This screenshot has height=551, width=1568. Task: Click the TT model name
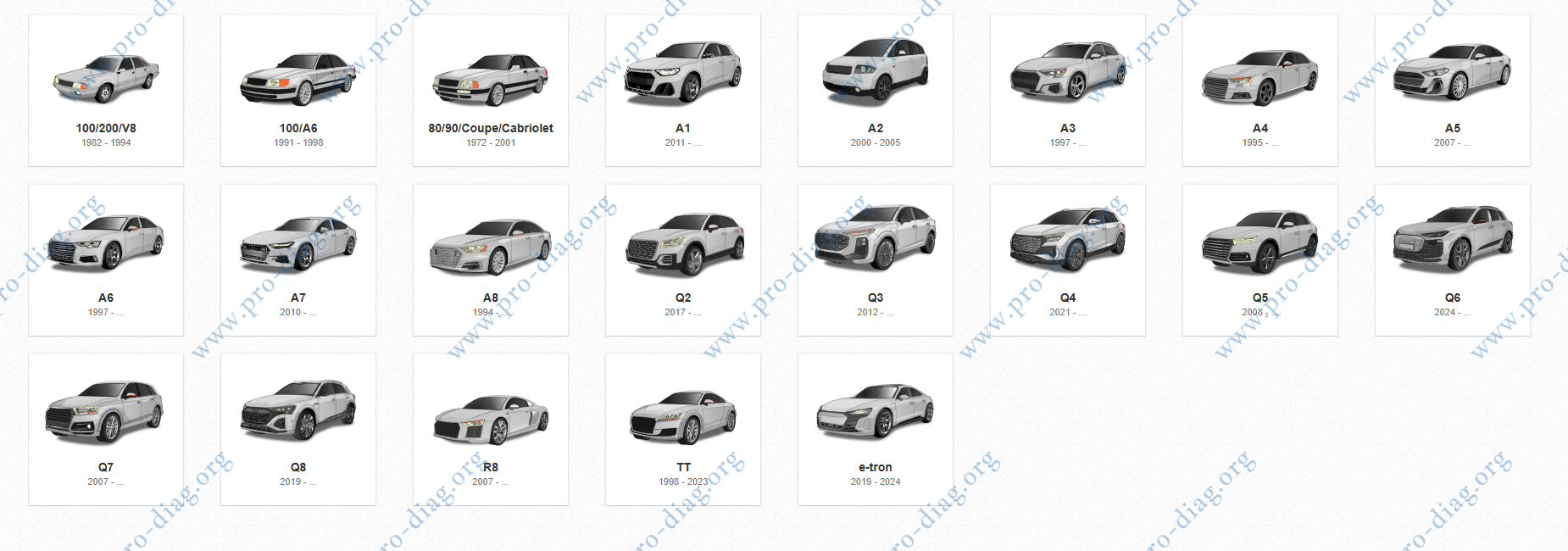click(x=683, y=467)
